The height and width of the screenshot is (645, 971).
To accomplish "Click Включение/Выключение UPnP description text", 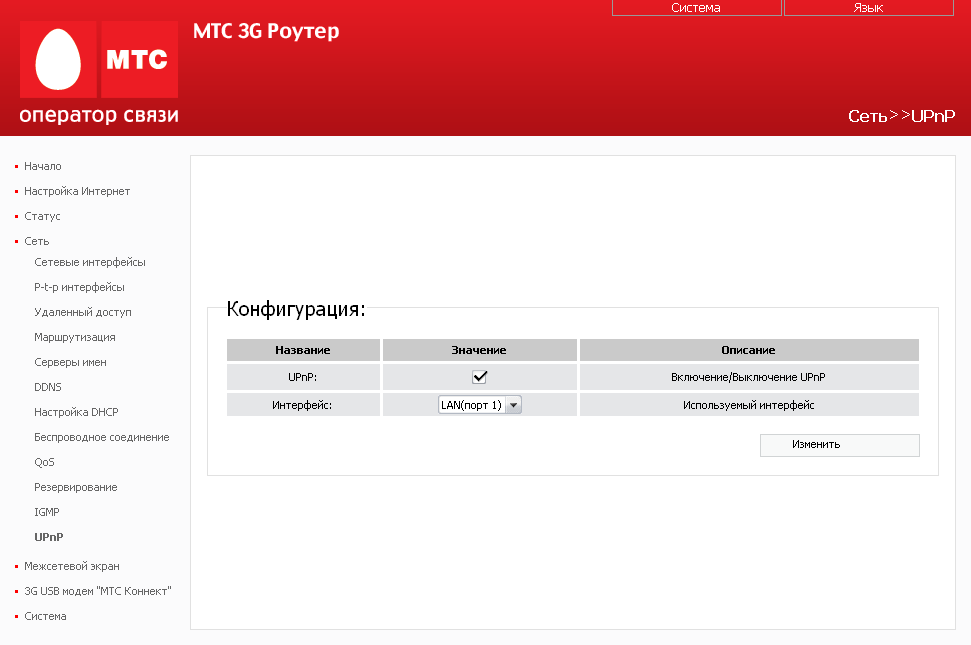I will click(748, 377).
